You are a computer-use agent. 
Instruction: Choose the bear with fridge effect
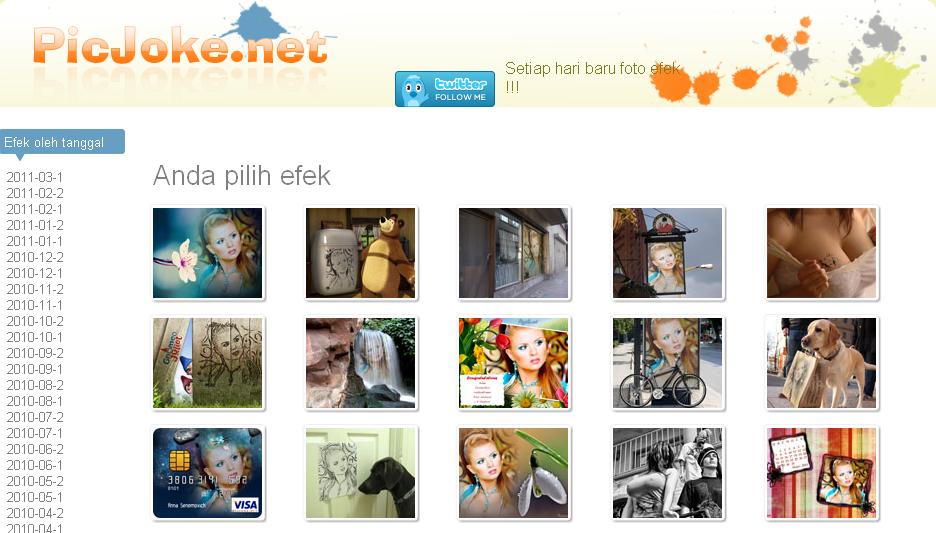coord(361,253)
